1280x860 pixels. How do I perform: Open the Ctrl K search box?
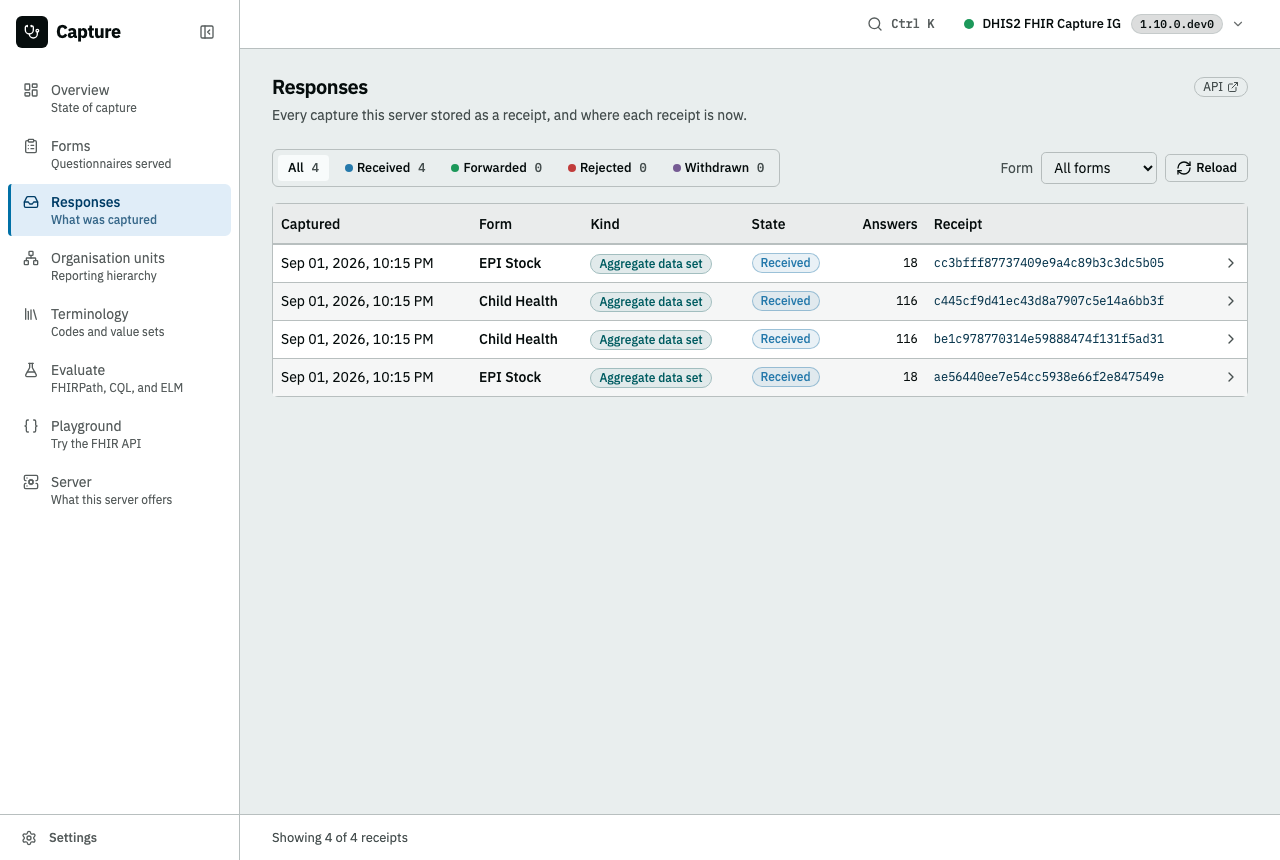click(901, 24)
